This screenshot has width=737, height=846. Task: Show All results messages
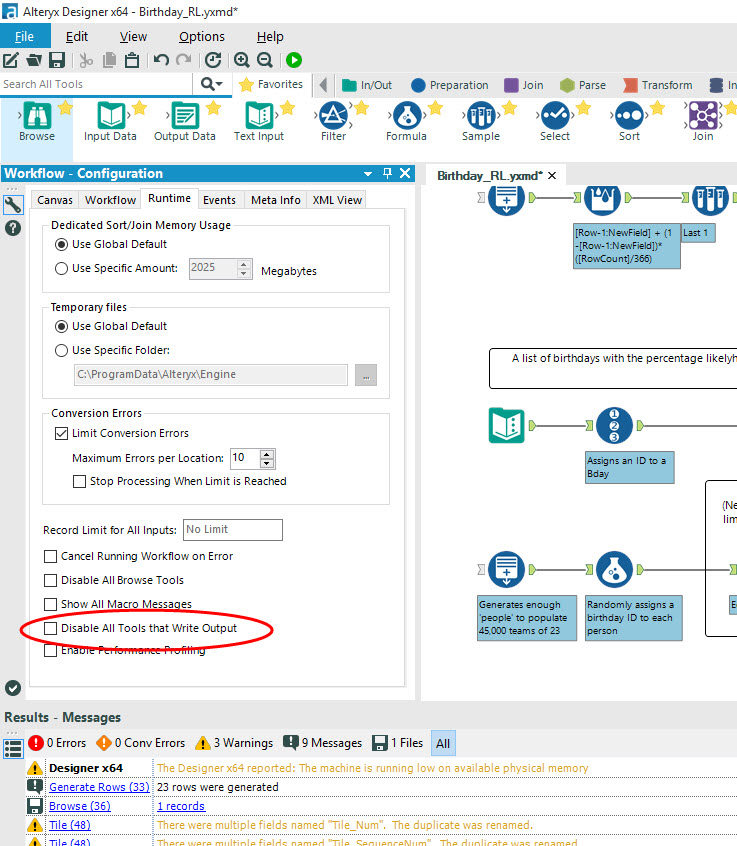pyautogui.click(x=443, y=743)
